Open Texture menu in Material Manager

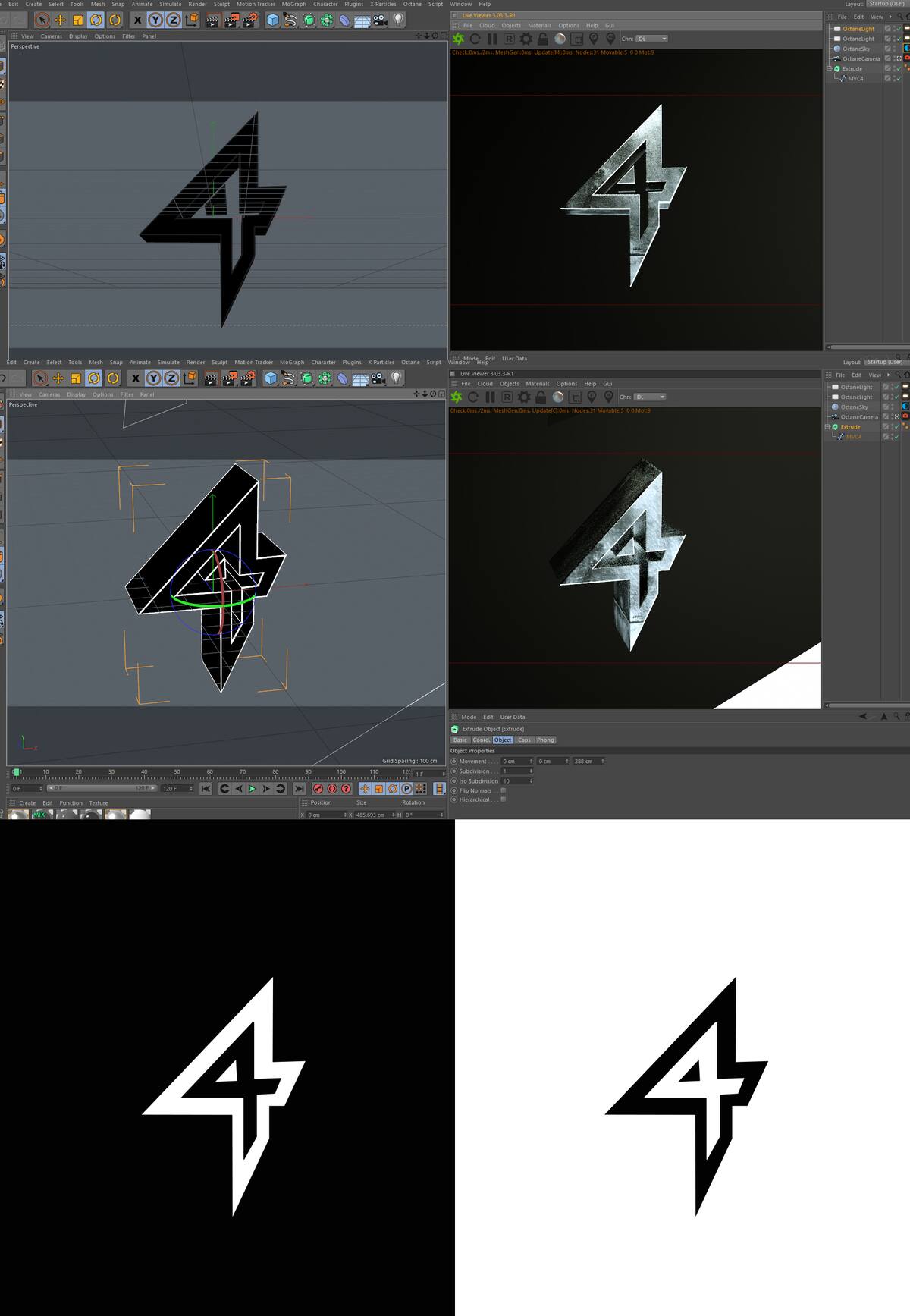tap(99, 802)
